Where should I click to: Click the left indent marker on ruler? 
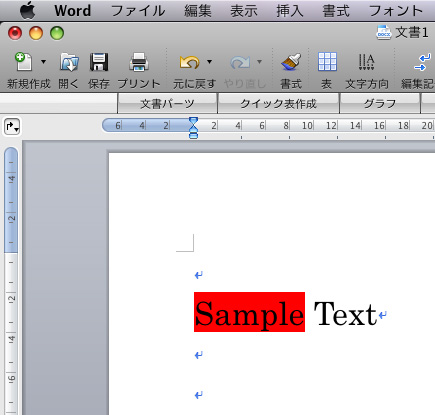click(193, 136)
